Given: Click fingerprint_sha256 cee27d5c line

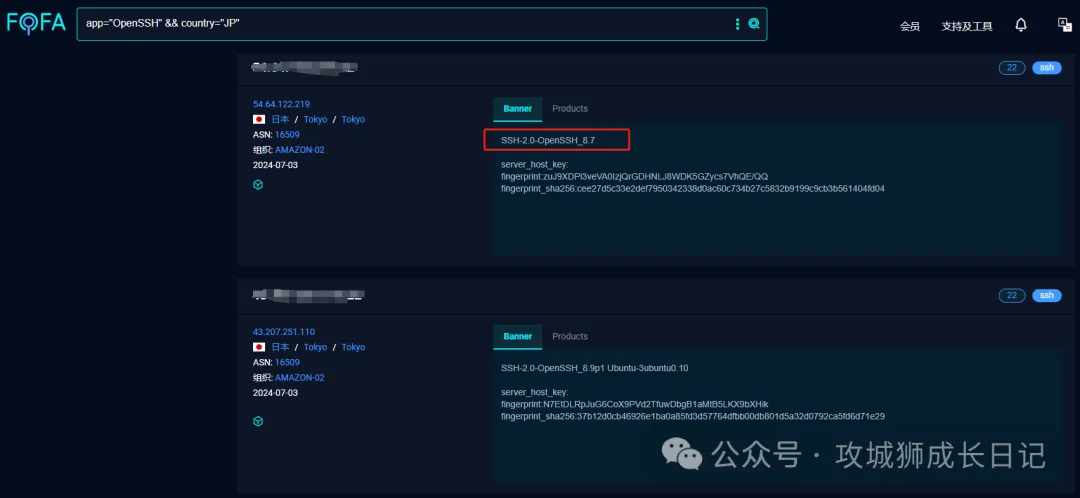Looking at the screenshot, I should pyautogui.click(x=693, y=188).
